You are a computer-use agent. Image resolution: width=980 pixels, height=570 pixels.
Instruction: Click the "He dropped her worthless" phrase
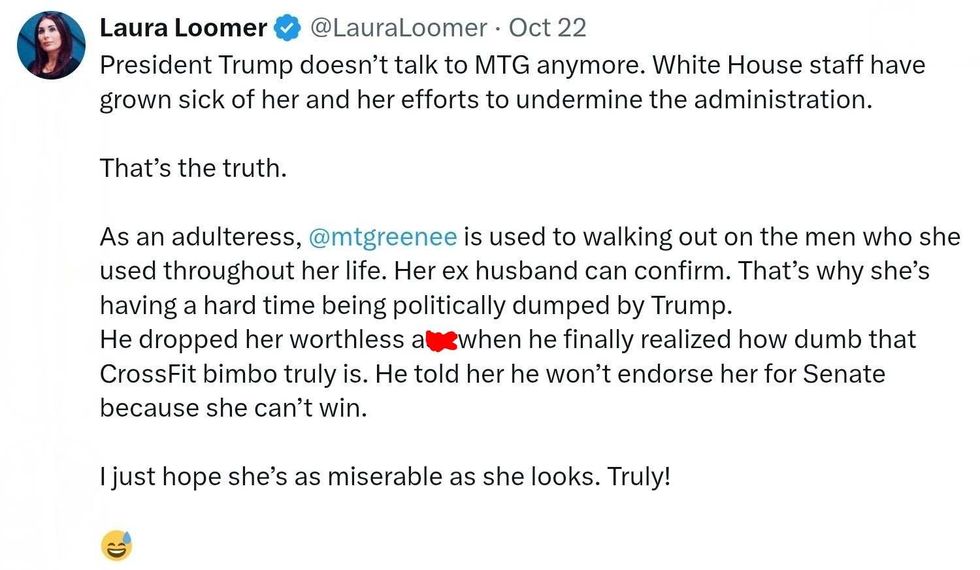point(252,340)
